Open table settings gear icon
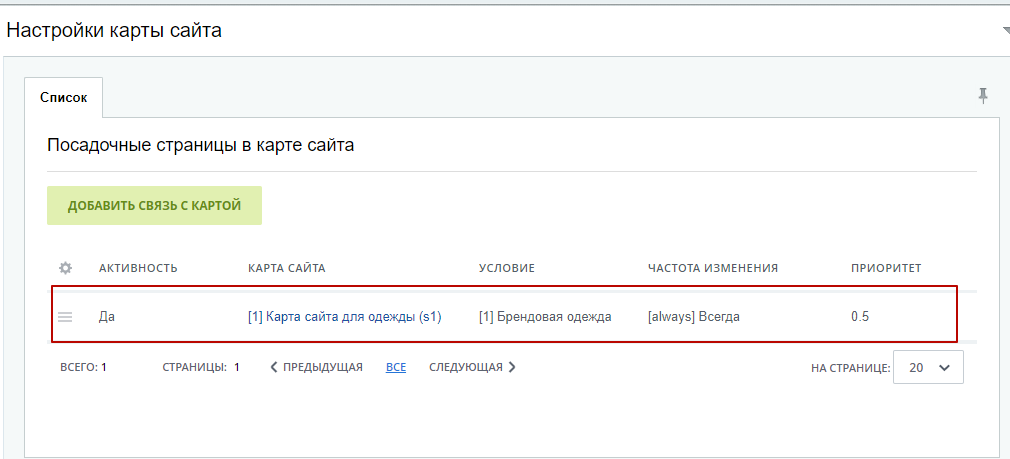The image size is (1010, 459). point(66,268)
